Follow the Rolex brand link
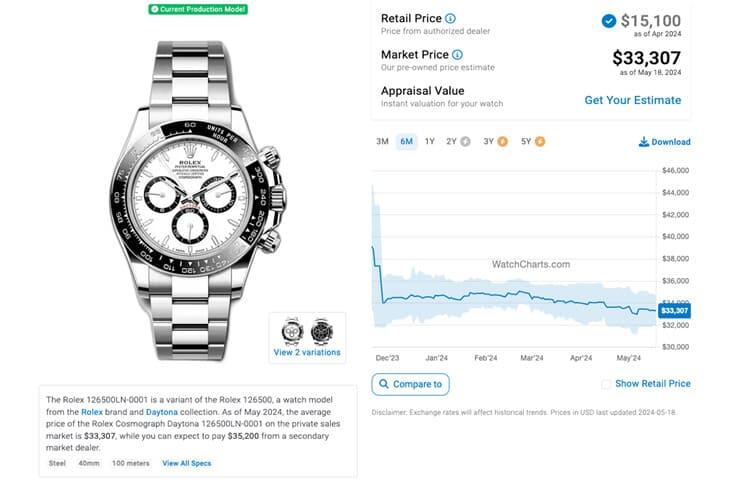The image size is (730, 482). click(x=92, y=411)
